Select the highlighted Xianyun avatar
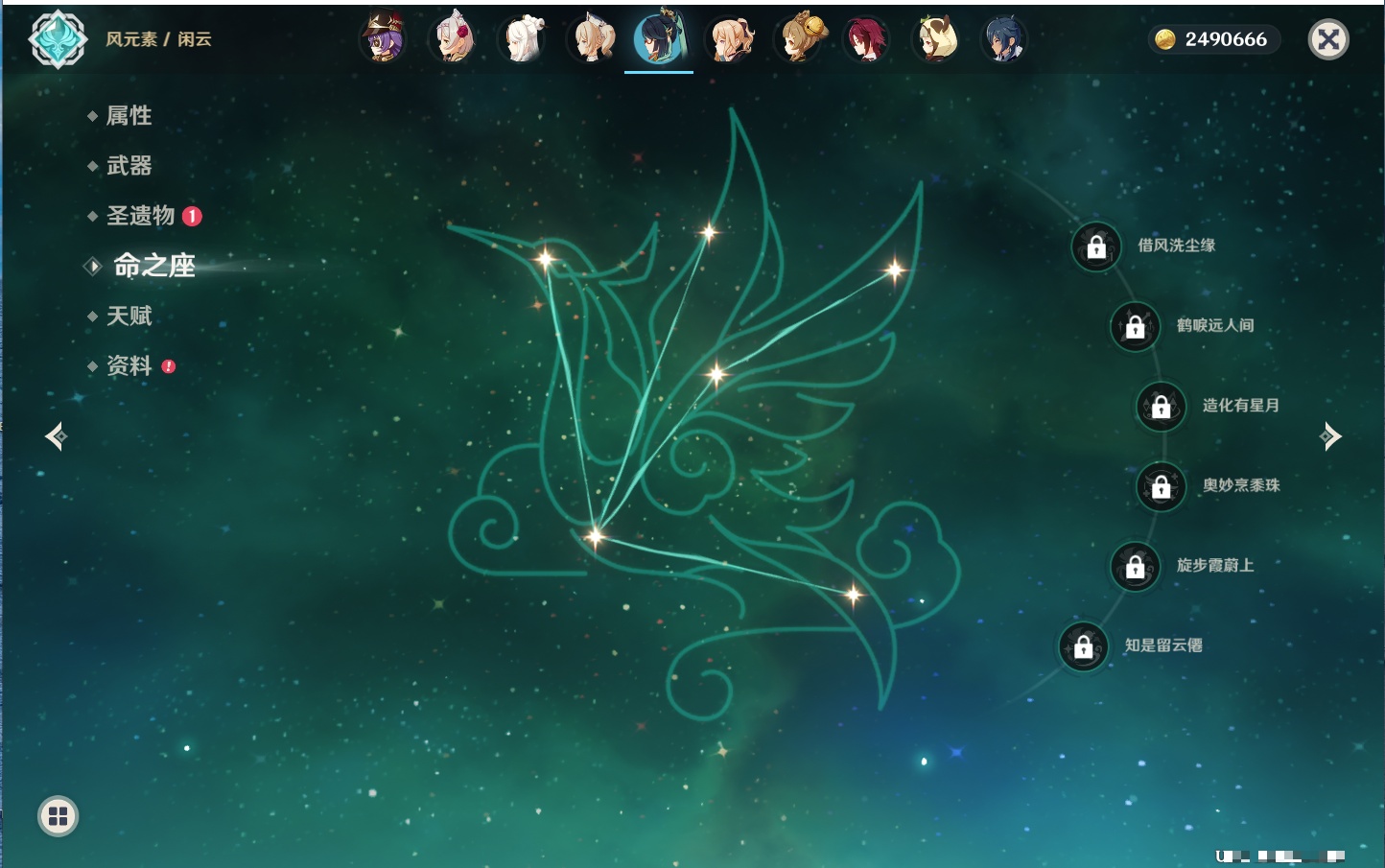The width and height of the screenshot is (1385, 868). [x=660, y=37]
